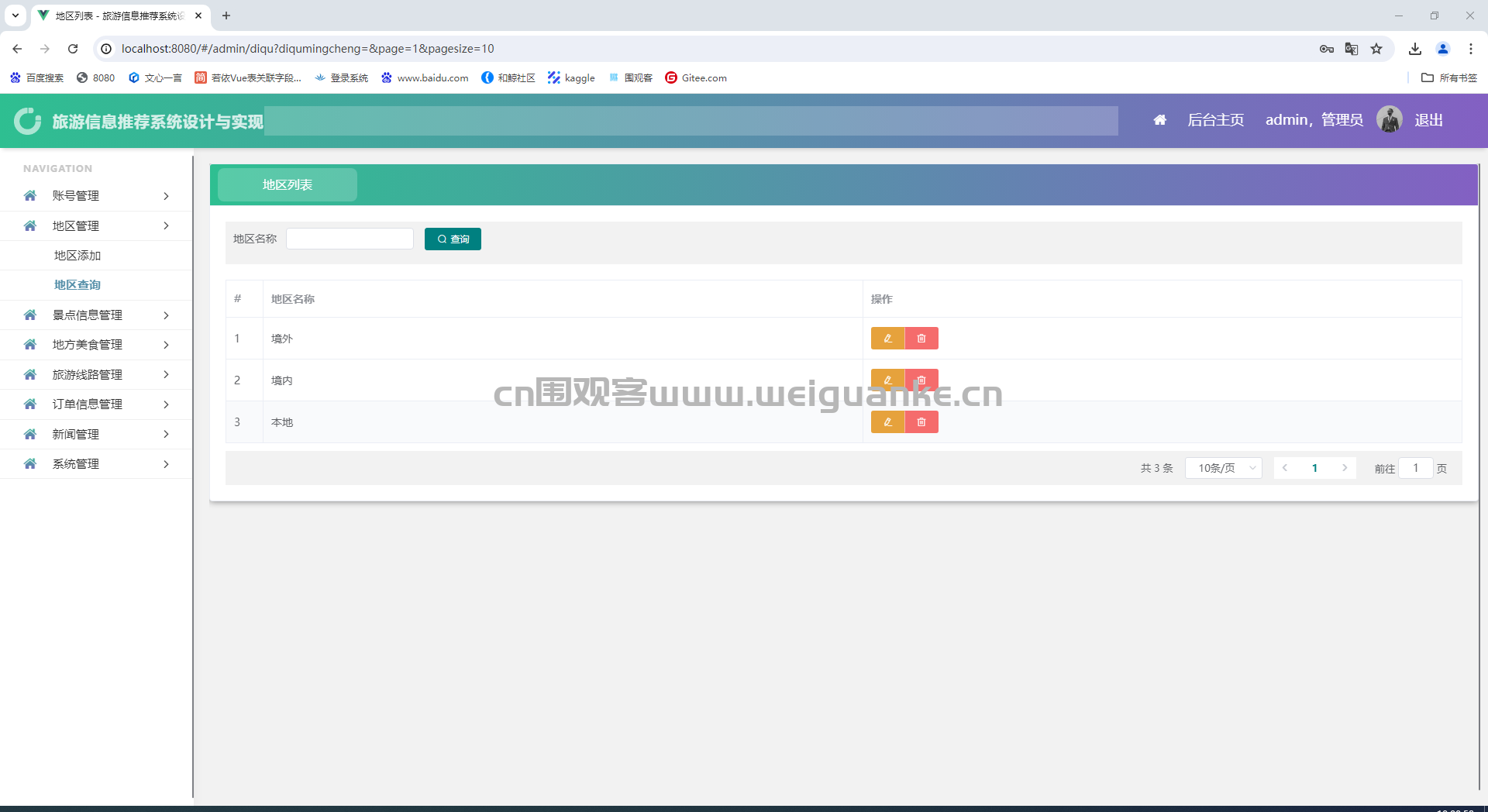This screenshot has height=812, width=1488.
Task: Open tab search dropdown in Chrome
Action: pyautogui.click(x=15, y=15)
